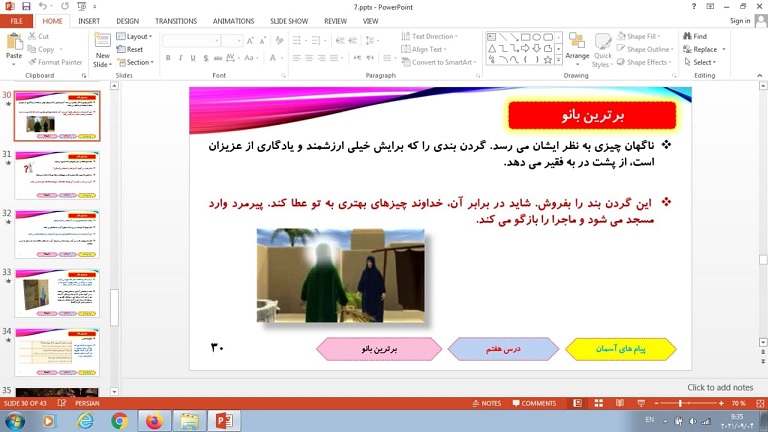Toggle Bold formatting

(168, 59)
